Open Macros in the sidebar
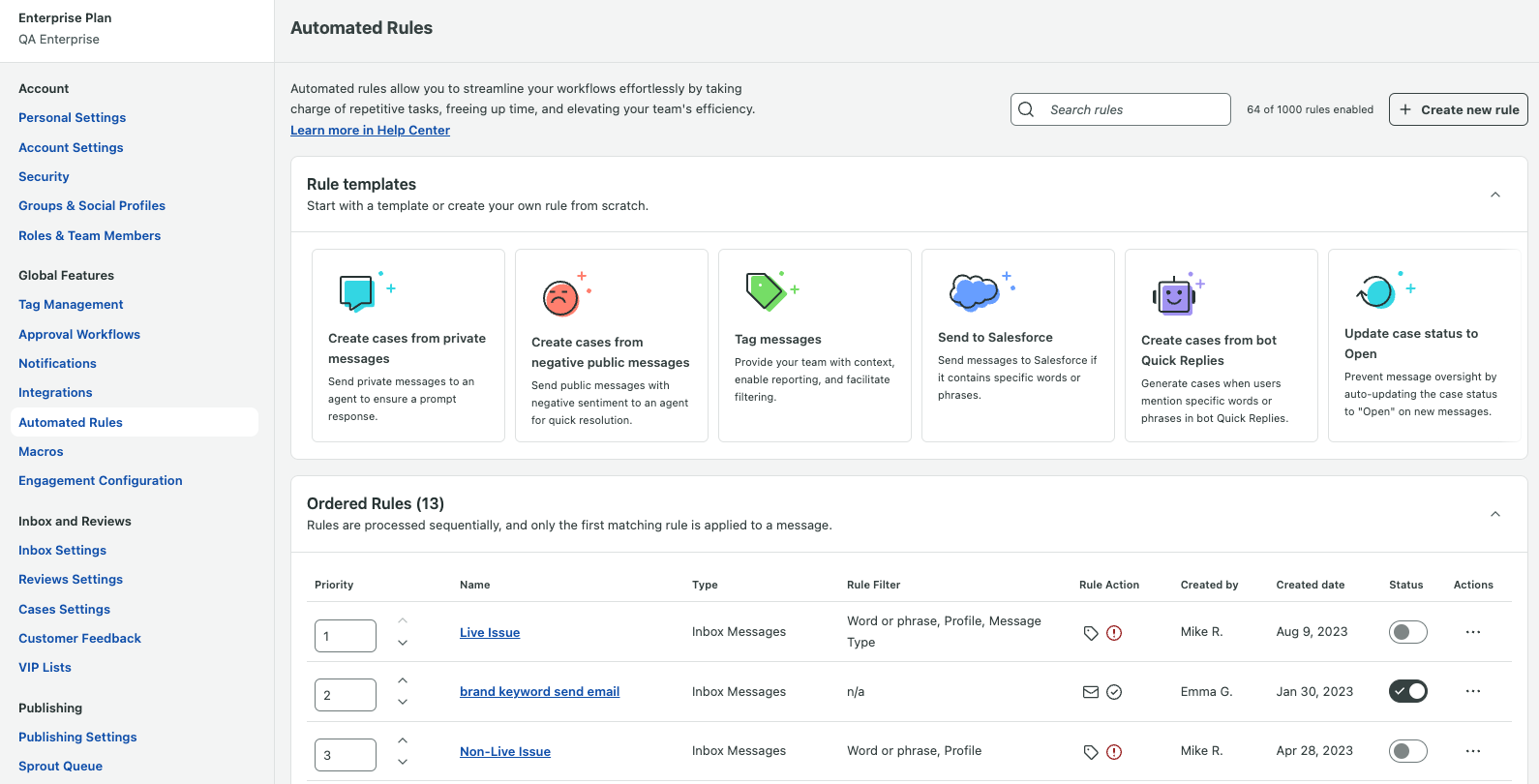 41,451
